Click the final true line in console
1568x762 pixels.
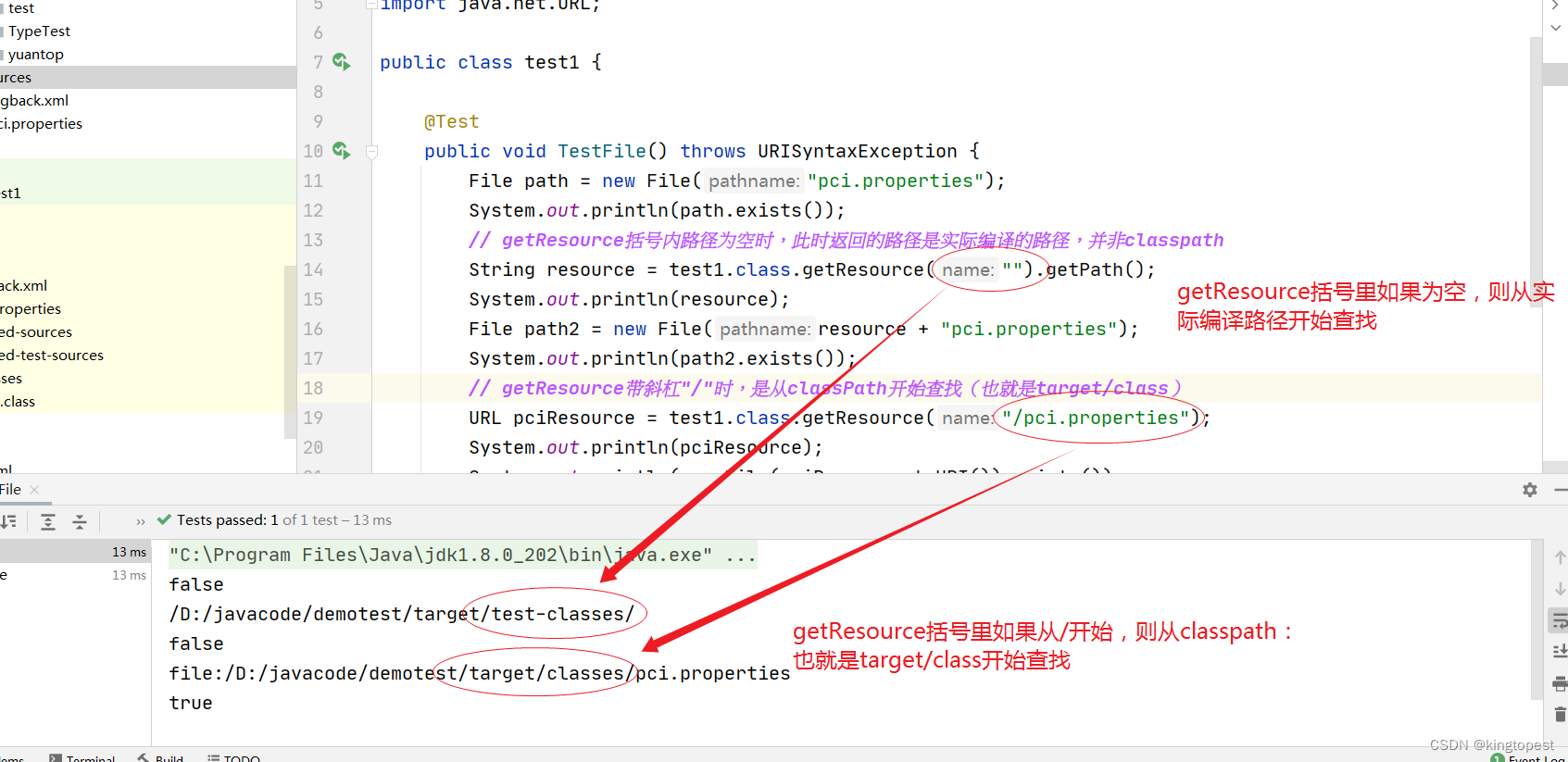(x=191, y=703)
